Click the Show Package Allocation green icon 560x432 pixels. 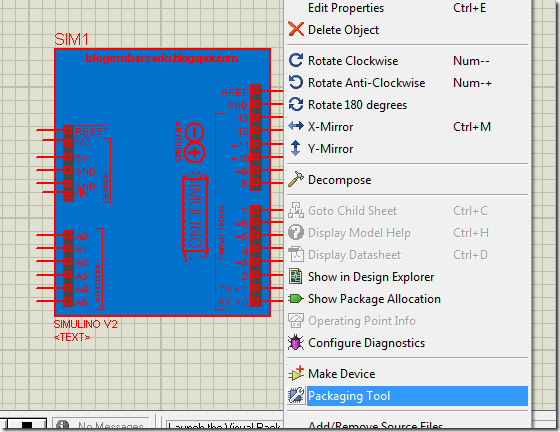pyautogui.click(x=296, y=298)
